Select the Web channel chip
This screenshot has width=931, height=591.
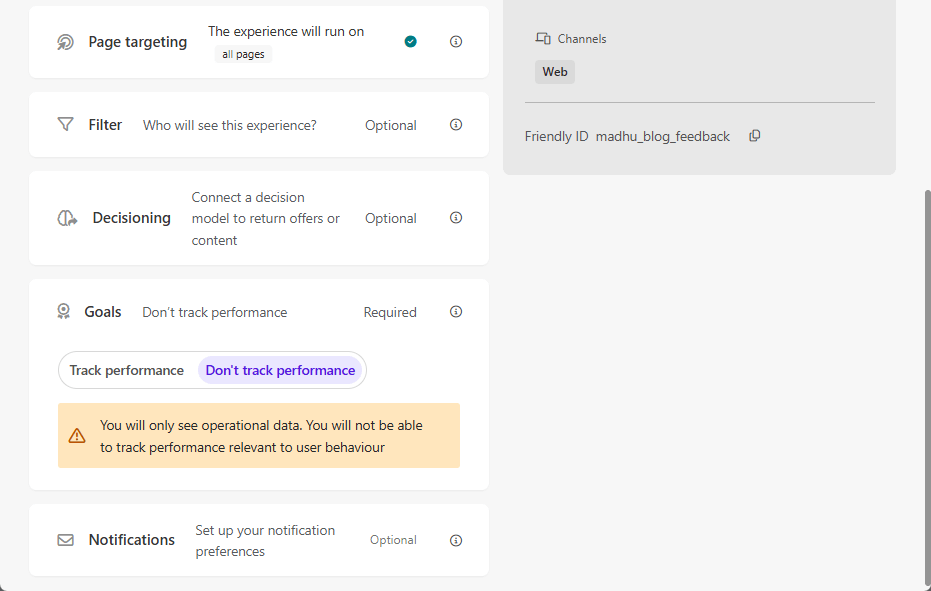(x=554, y=71)
